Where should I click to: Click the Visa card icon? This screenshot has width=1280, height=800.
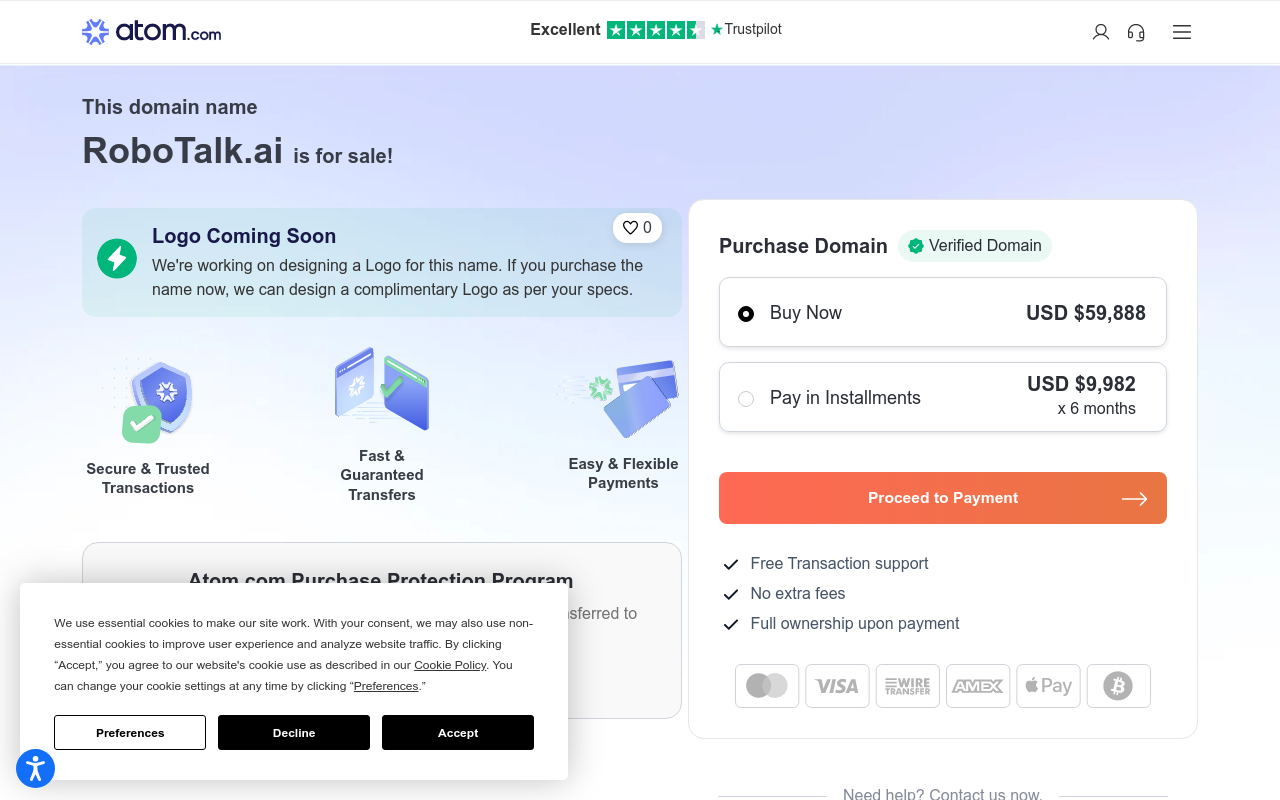[x=837, y=686]
